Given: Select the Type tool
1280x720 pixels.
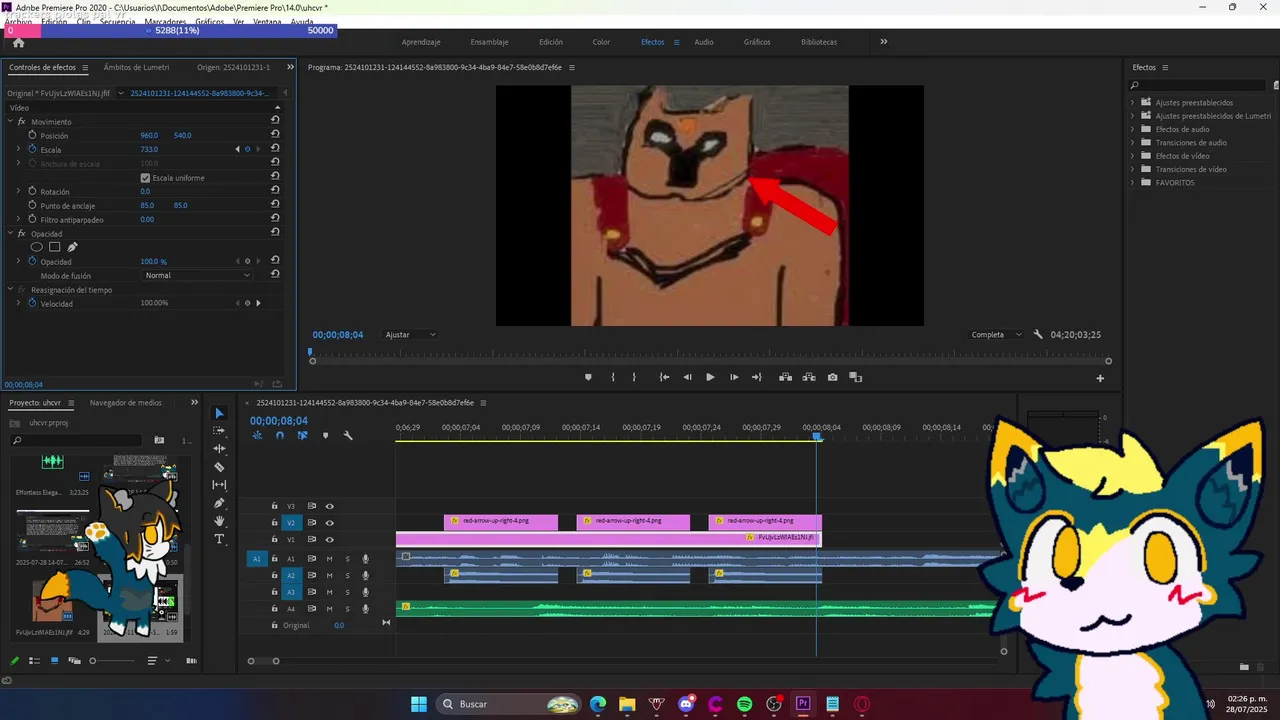Looking at the screenshot, I should (219, 539).
